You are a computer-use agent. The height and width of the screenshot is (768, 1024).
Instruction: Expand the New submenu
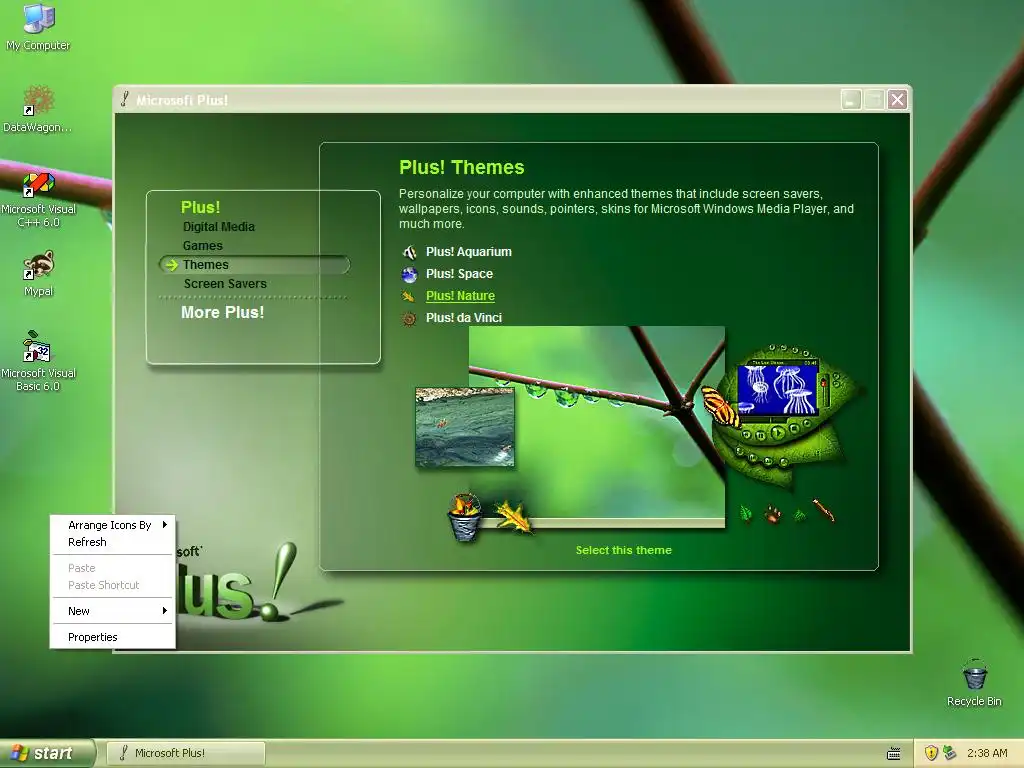113,611
